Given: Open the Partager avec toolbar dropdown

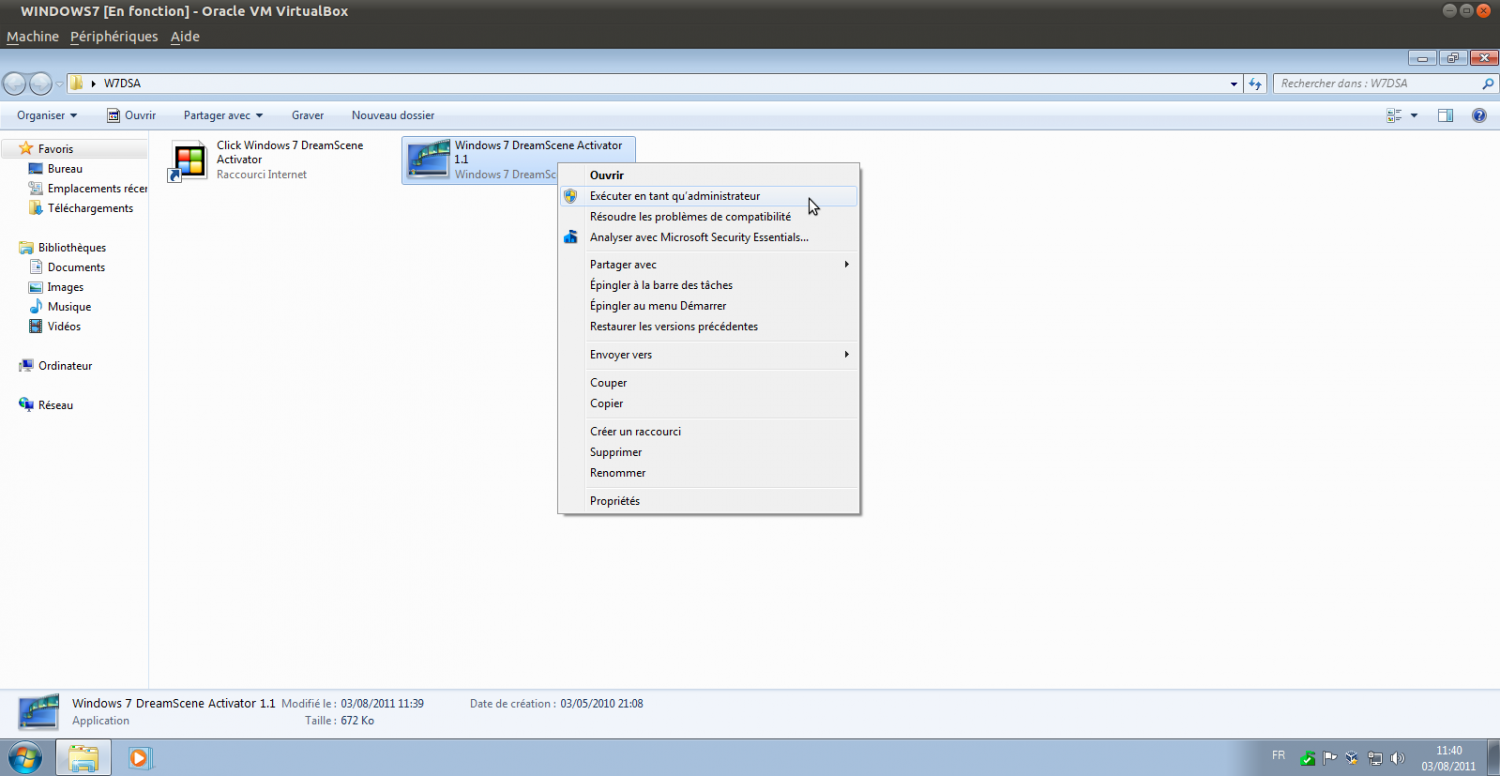Looking at the screenshot, I should tap(223, 115).
